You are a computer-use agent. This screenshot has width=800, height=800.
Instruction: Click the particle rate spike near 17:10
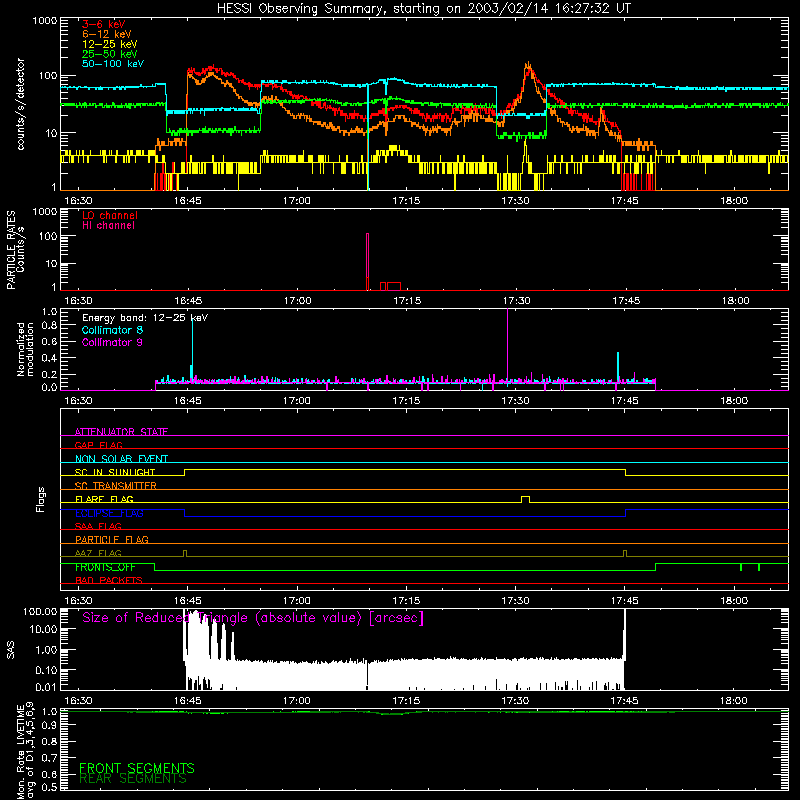[367, 261]
